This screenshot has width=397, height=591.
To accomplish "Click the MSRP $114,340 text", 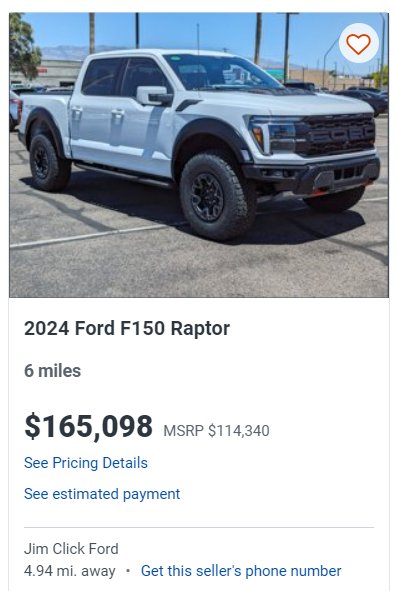I will point(216,430).
